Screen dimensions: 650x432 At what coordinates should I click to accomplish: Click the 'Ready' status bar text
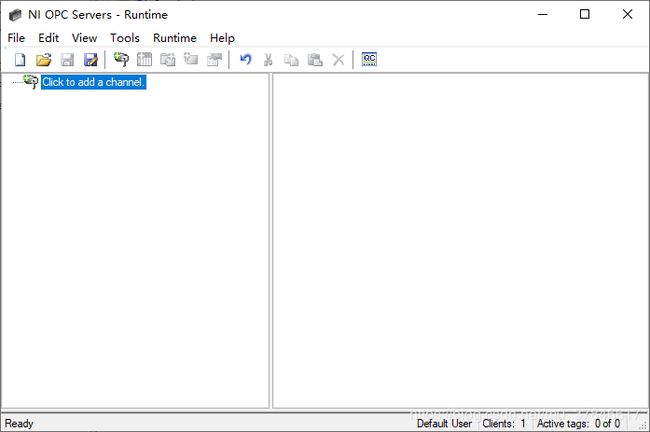tap(19, 423)
